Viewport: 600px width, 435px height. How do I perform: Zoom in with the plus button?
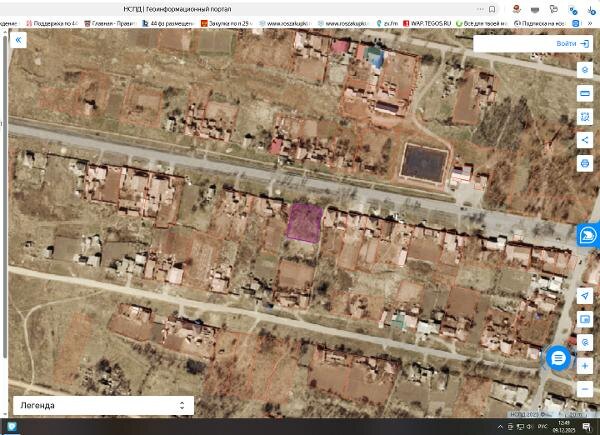(585, 366)
